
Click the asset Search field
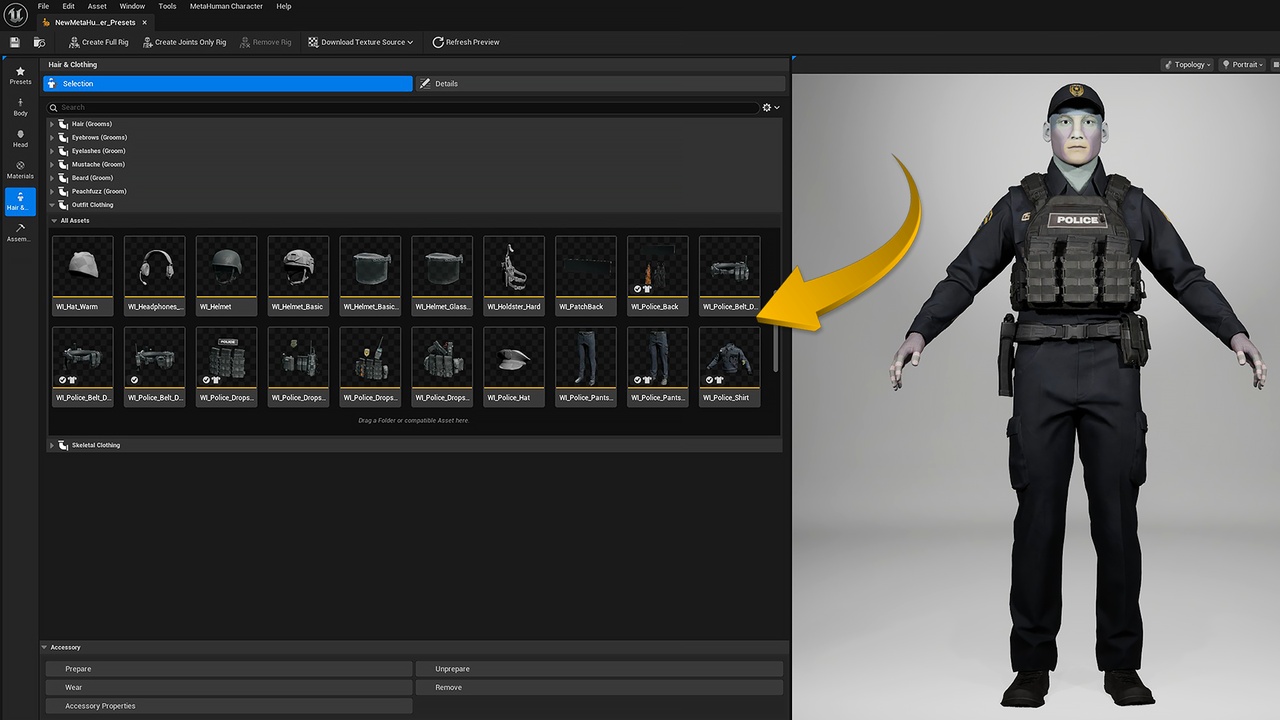point(402,107)
